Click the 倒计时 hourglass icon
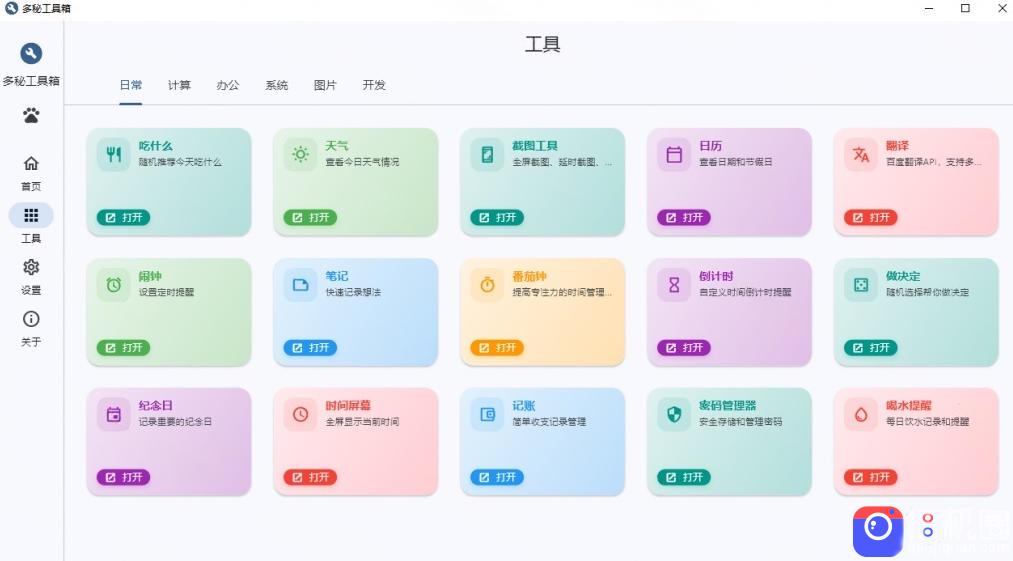 (674, 284)
